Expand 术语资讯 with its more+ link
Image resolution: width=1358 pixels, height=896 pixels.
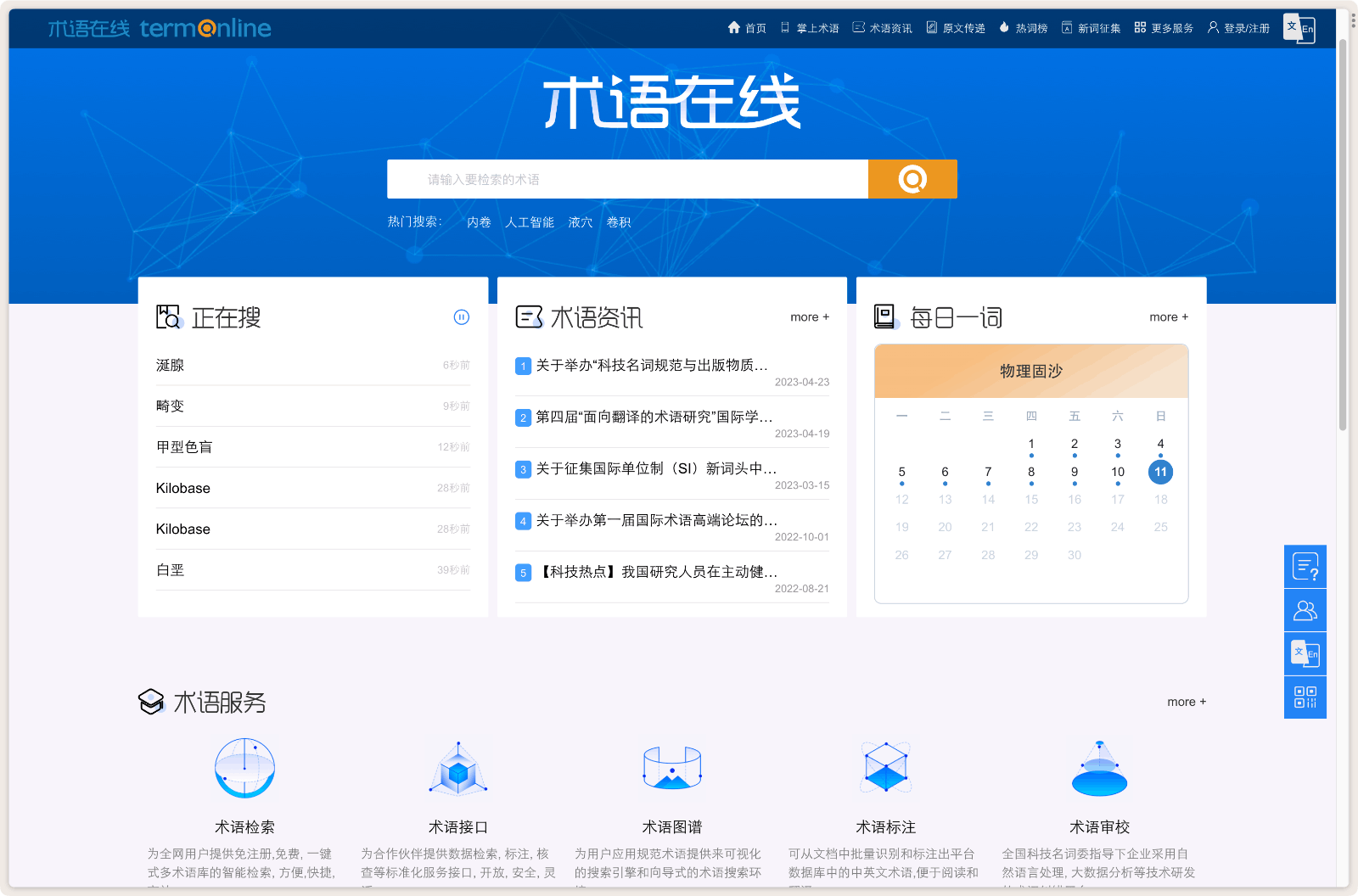click(x=809, y=316)
